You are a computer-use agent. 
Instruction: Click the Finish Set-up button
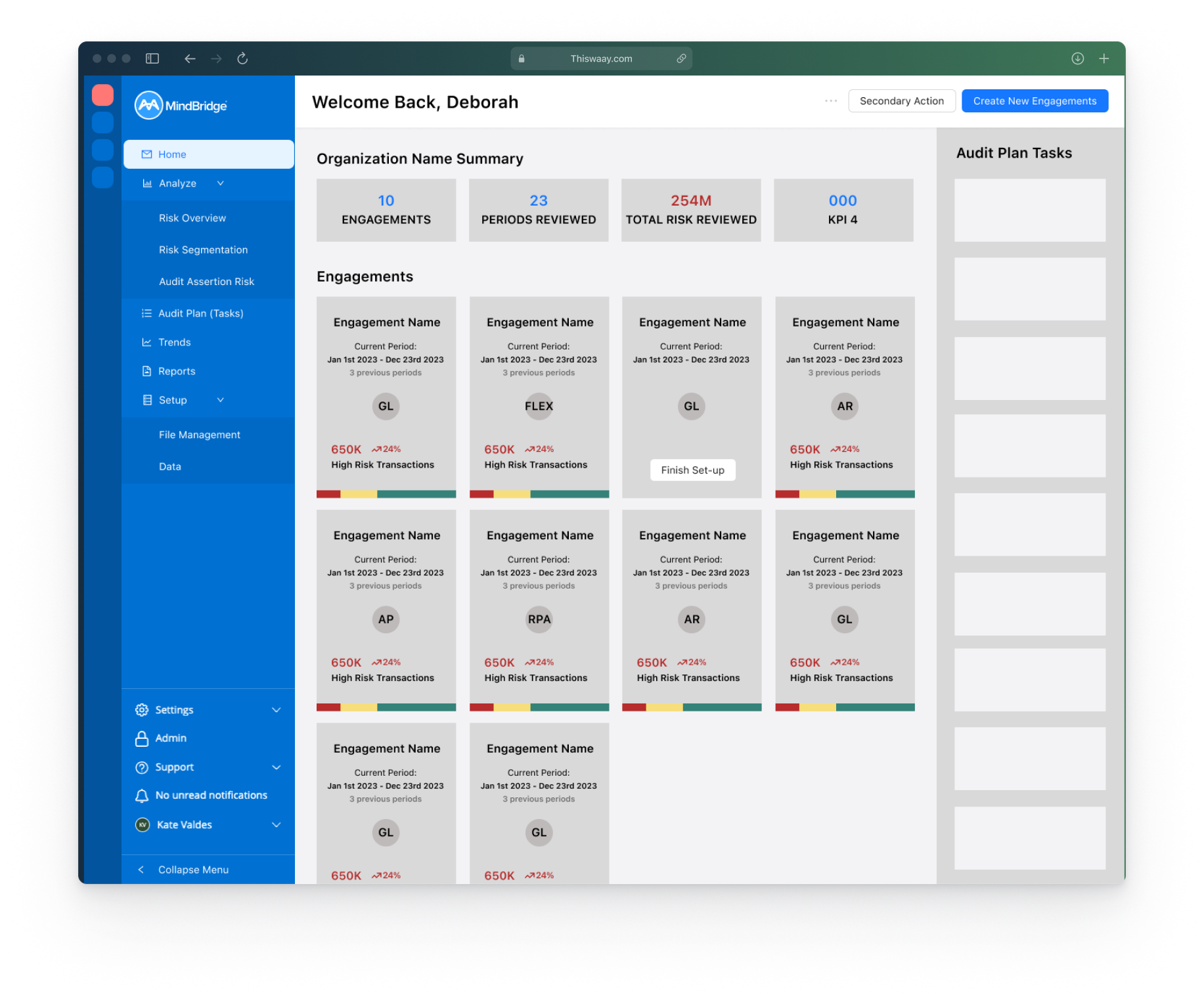click(x=692, y=470)
